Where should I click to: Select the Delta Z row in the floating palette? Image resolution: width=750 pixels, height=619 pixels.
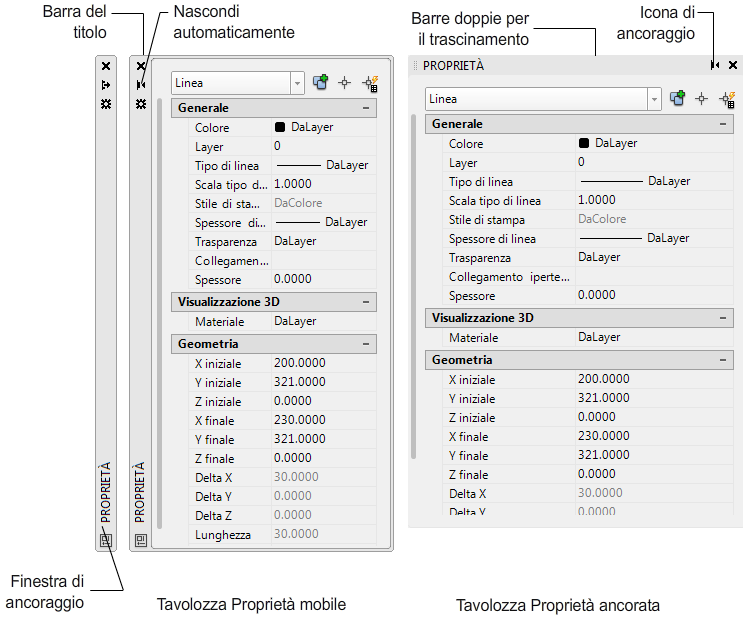283,515
